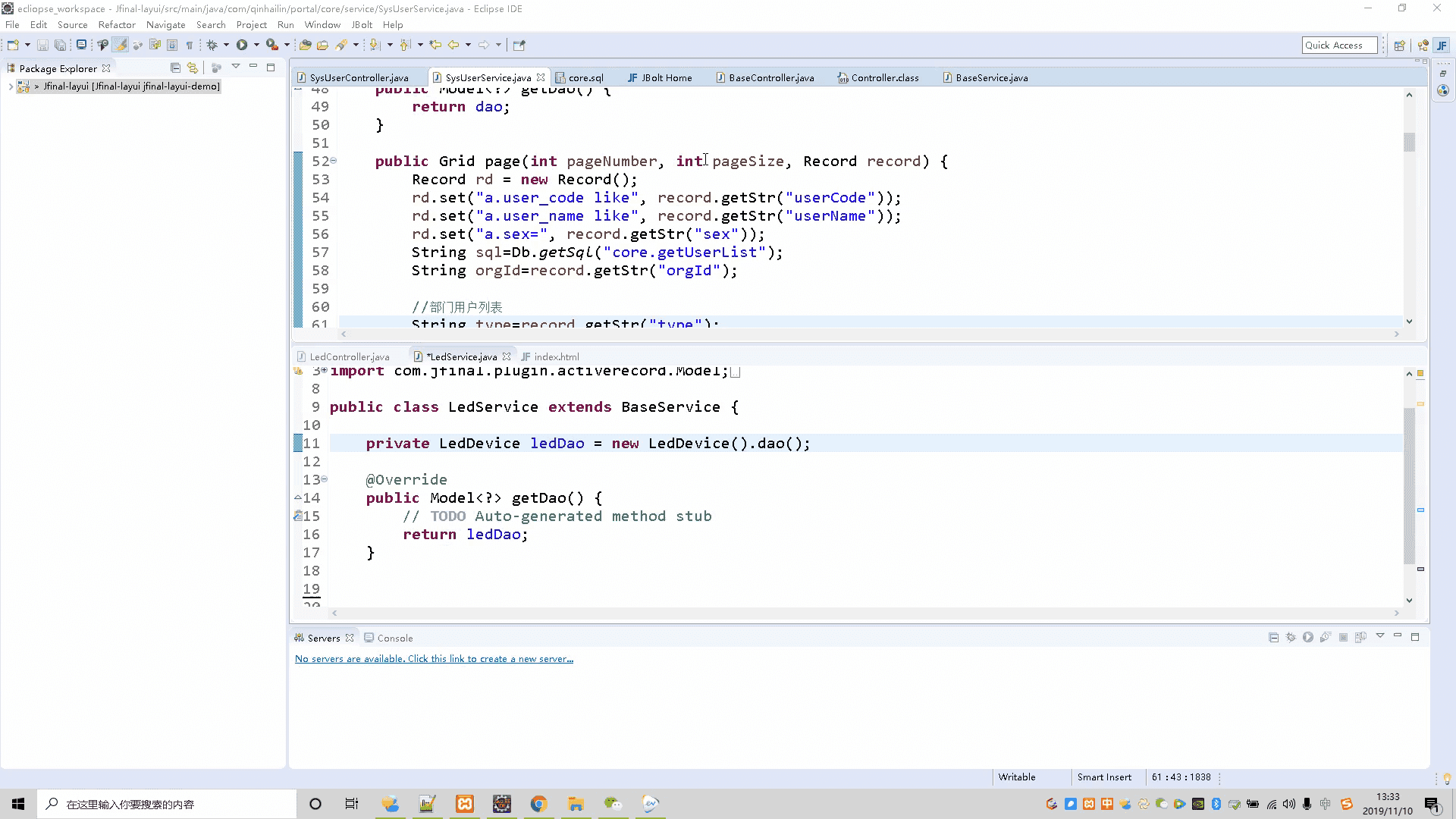Expand the Jfinal-layui project tree node

pyautogui.click(x=11, y=86)
